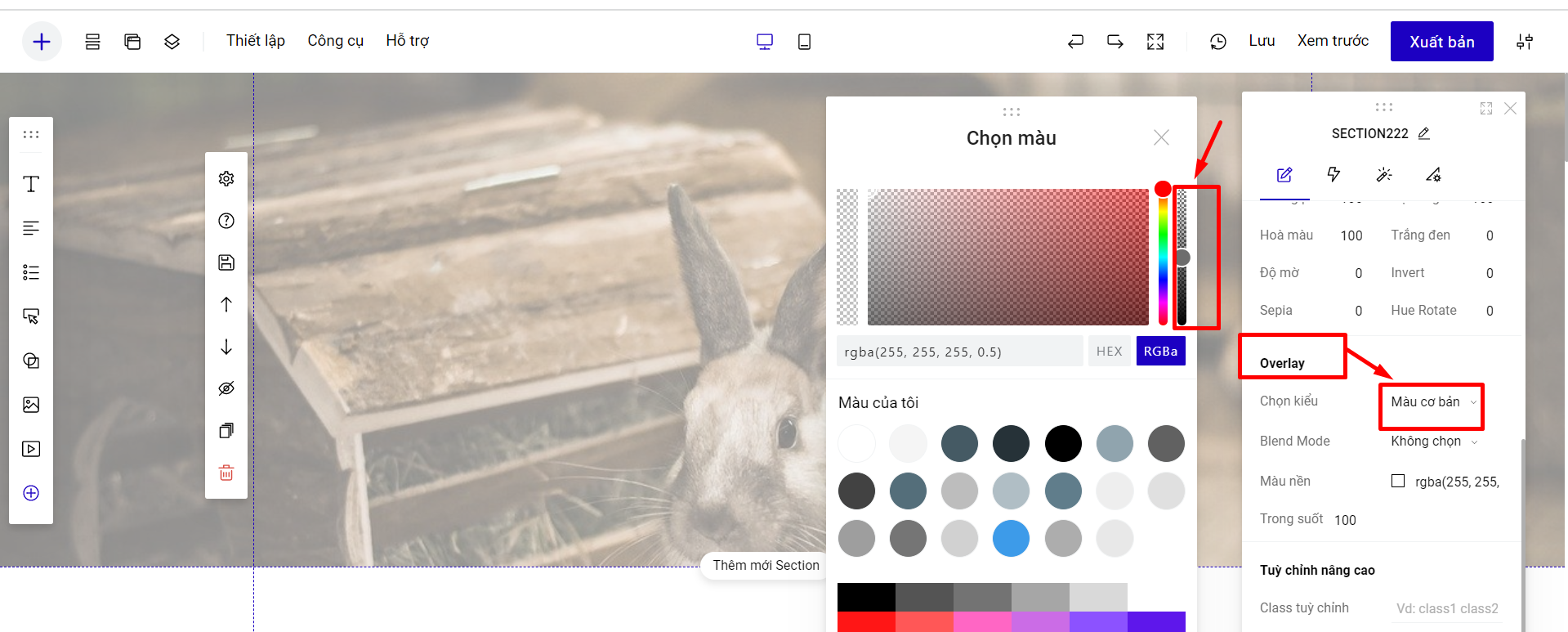The image size is (1568, 632).
Task: Move section up with arrow icon
Action: pyautogui.click(x=226, y=304)
